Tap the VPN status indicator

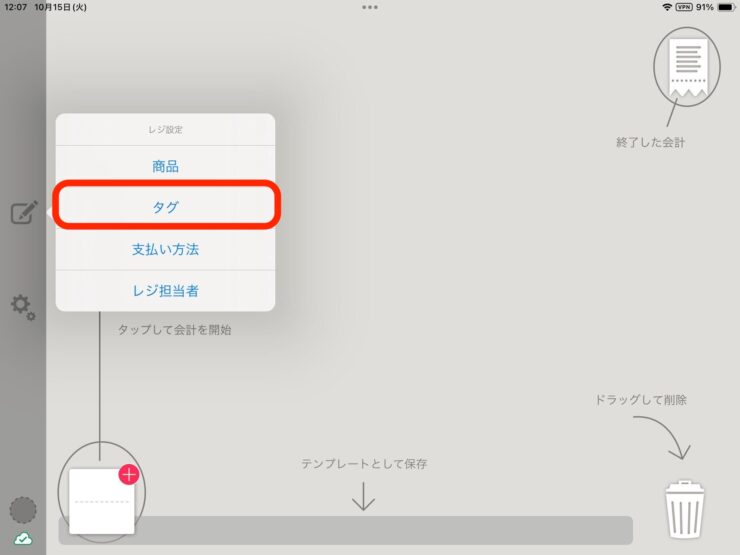[x=684, y=7]
